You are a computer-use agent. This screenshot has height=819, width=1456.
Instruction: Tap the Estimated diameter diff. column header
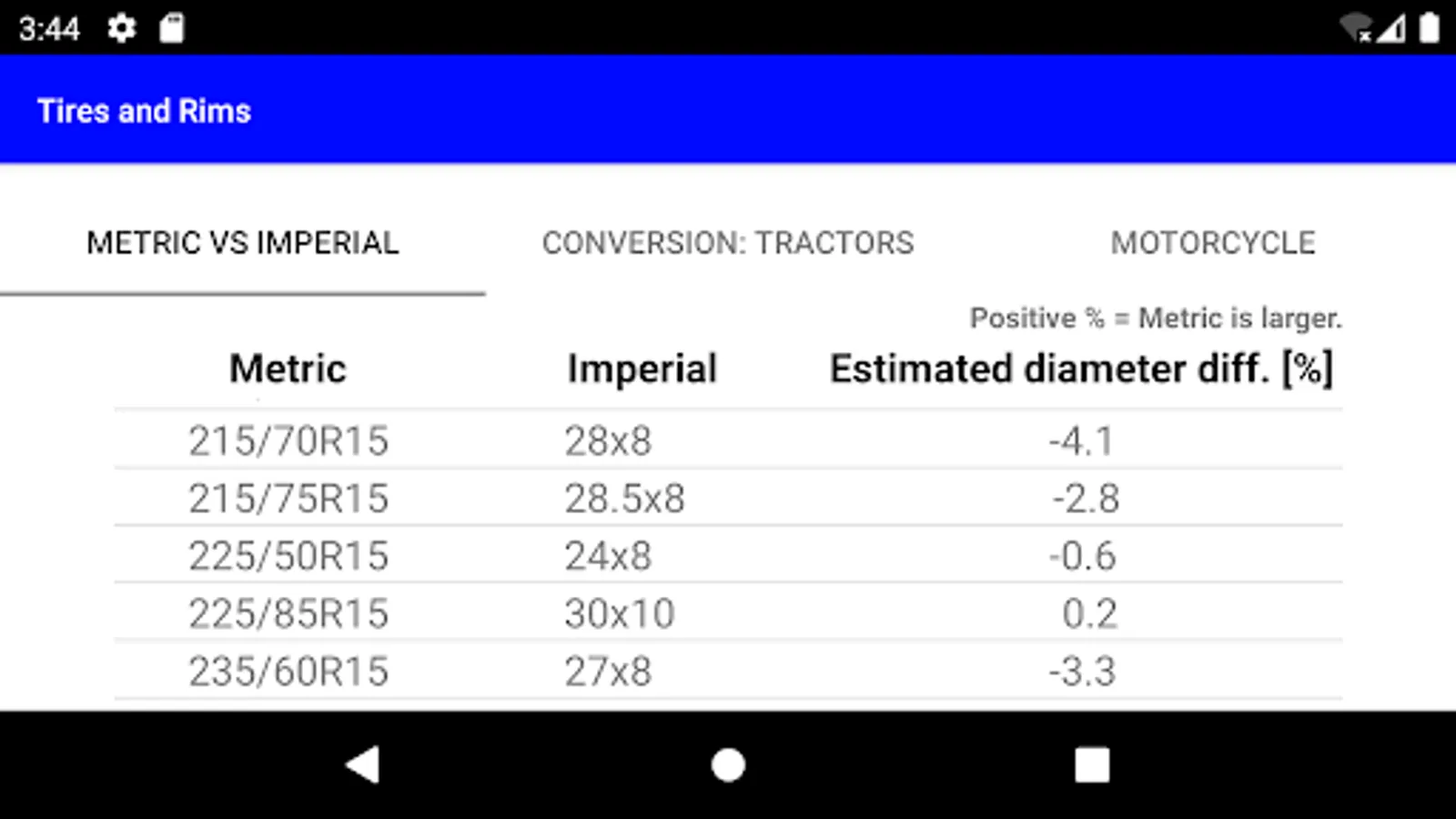point(1081,369)
